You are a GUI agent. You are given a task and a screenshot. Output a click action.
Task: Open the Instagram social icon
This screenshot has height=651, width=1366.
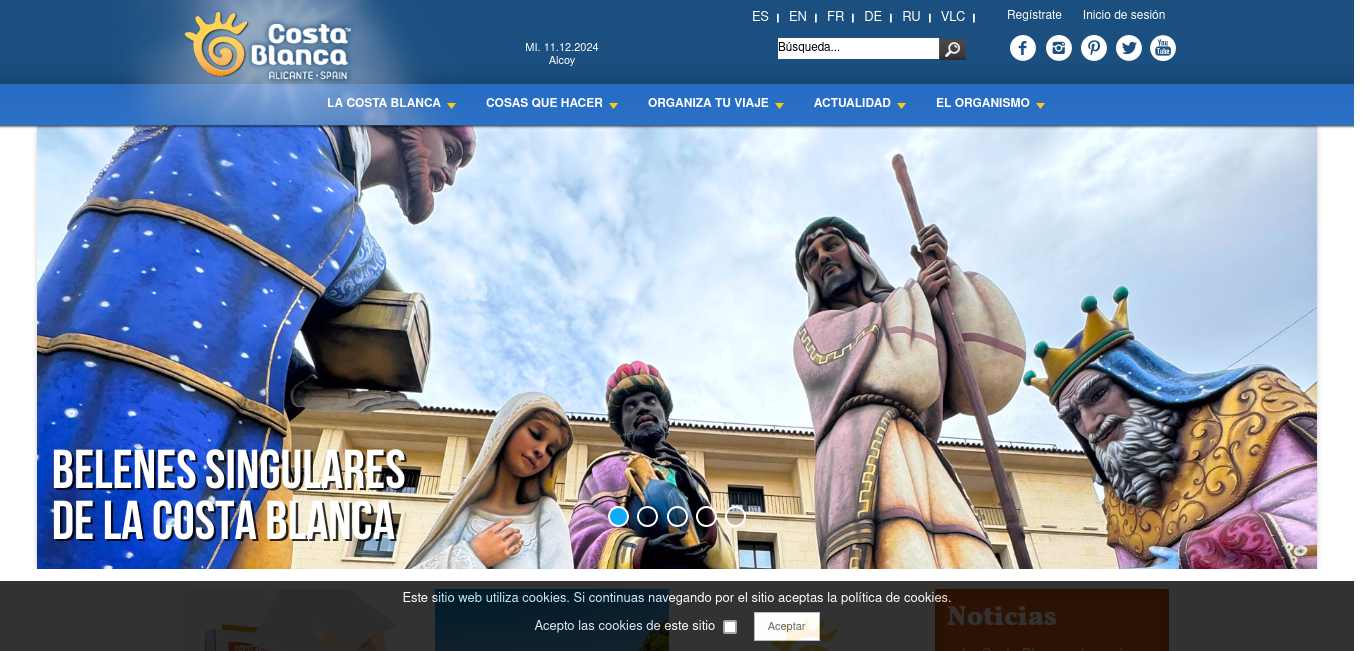(1059, 48)
